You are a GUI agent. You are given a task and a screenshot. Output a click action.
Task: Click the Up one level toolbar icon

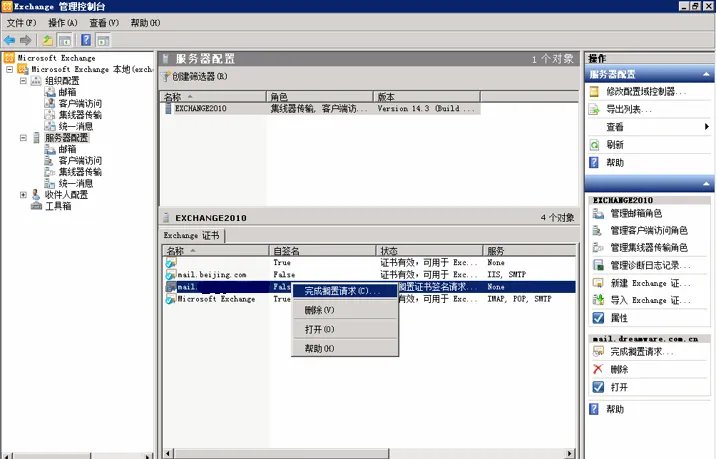point(48,40)
